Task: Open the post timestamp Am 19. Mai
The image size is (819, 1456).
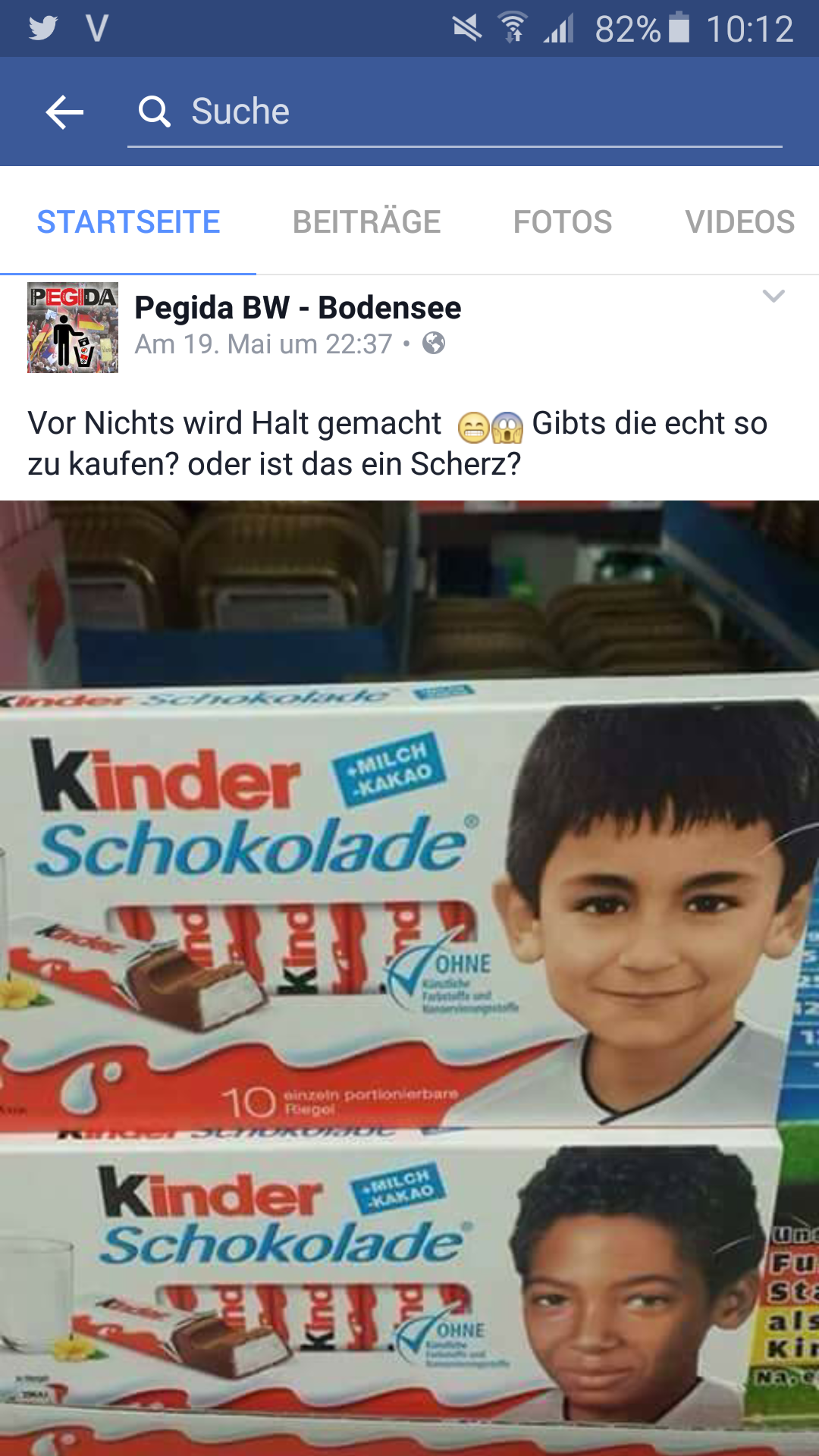Action: tap(263, 344)
